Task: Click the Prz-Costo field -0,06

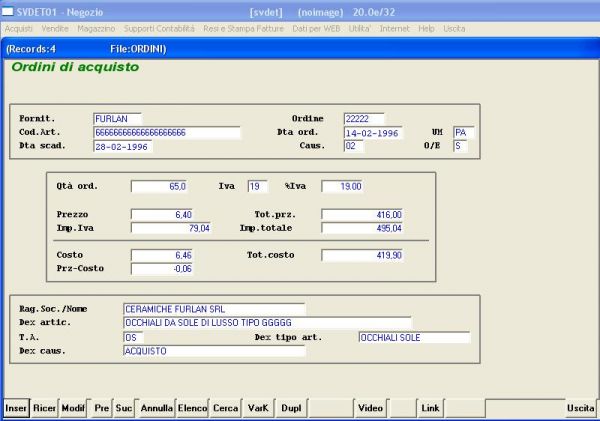Action: [162, 269]
